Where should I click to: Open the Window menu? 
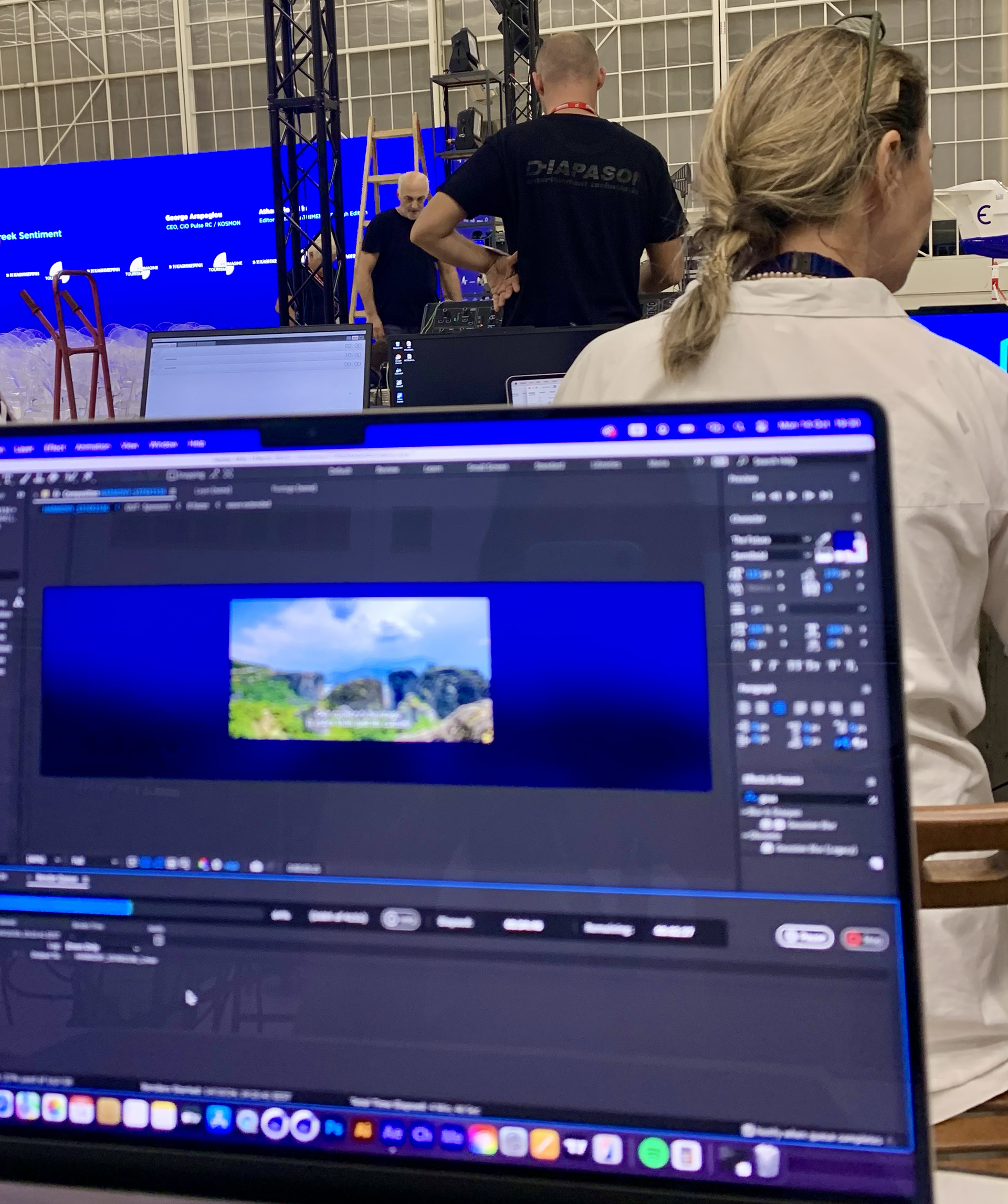pos(163,445)
